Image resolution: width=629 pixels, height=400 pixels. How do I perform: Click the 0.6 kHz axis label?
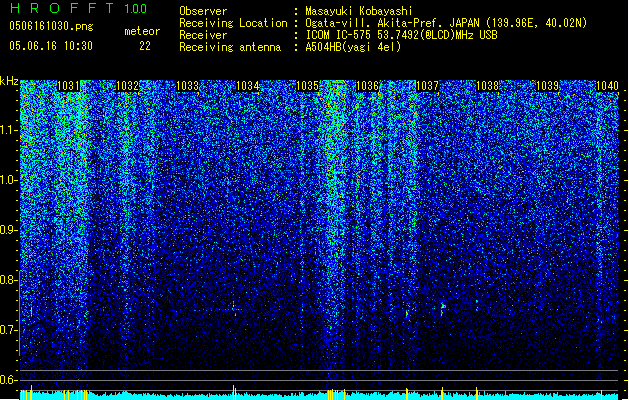(8, 380)
